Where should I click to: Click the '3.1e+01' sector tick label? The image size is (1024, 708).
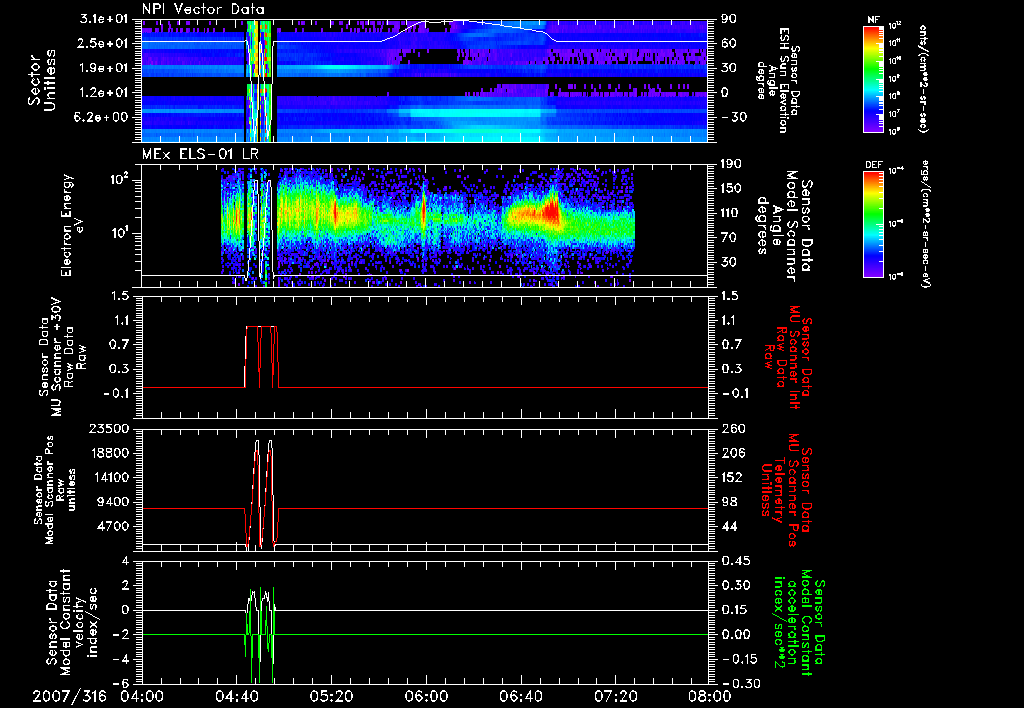coord(103,19)
